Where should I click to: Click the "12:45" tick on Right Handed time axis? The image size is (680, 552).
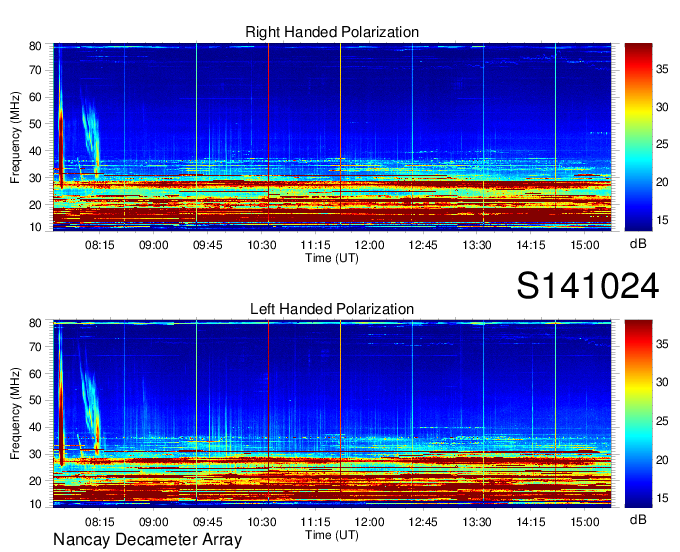(x=423, y=245)
